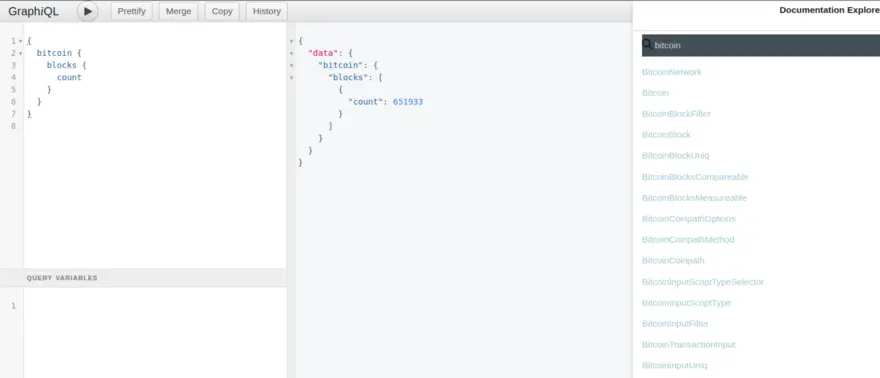Open BitcoinInputScriptTypeSelector type
Viewport: 880px width, 378px height.
[703, 282]
